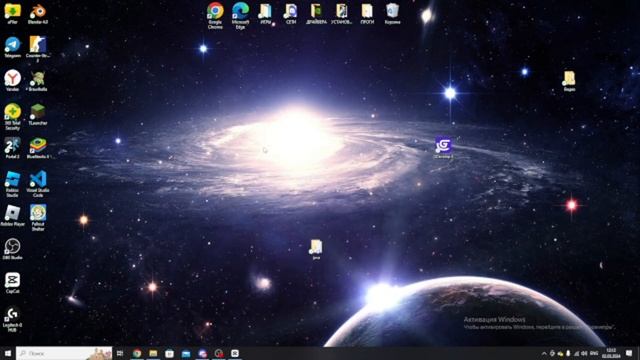Open Fallout Shelter desktop icon
This screenshot has height=360, width=640.
click(x=38, y=218)
